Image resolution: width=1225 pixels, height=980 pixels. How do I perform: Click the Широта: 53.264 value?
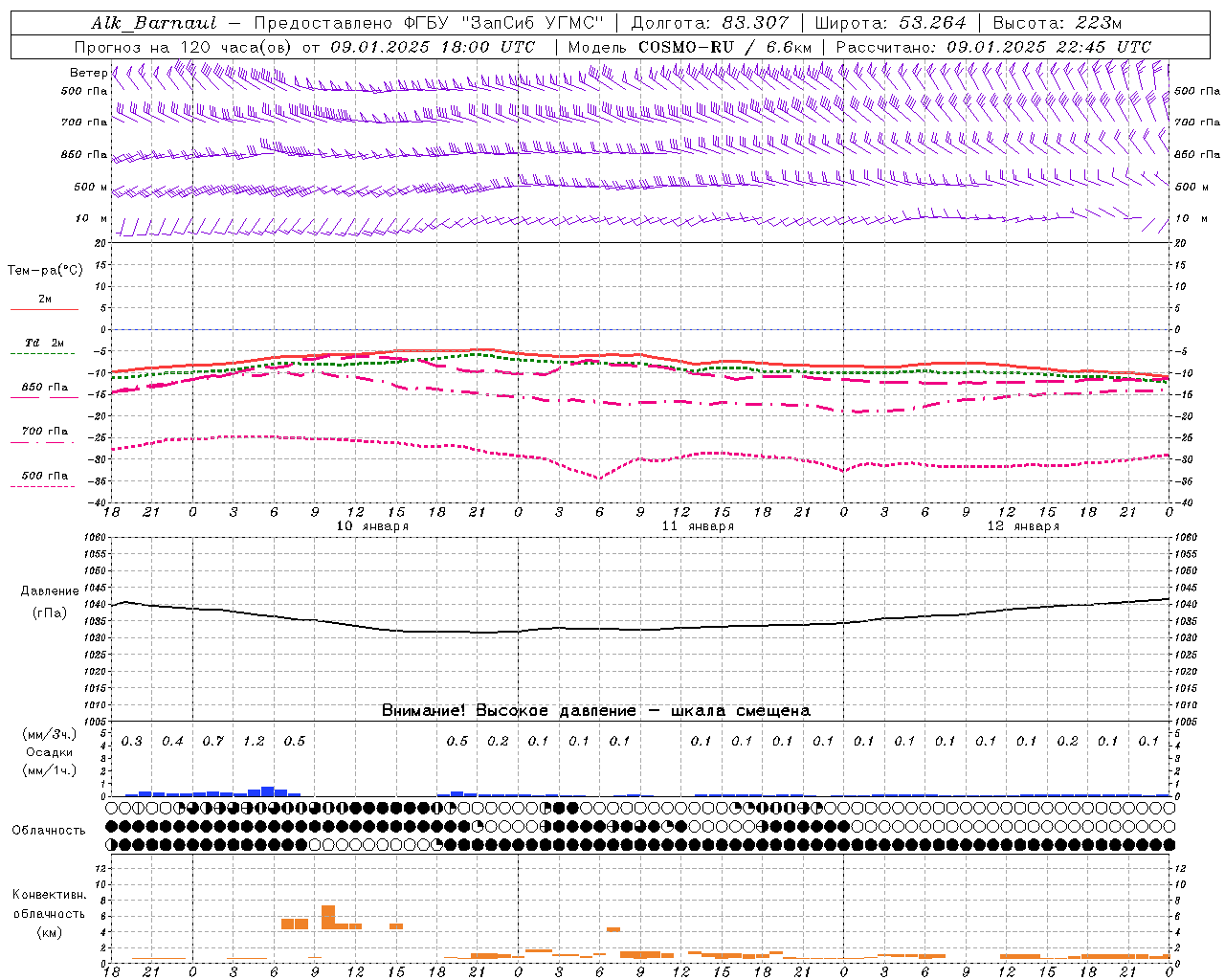point(891,23)
